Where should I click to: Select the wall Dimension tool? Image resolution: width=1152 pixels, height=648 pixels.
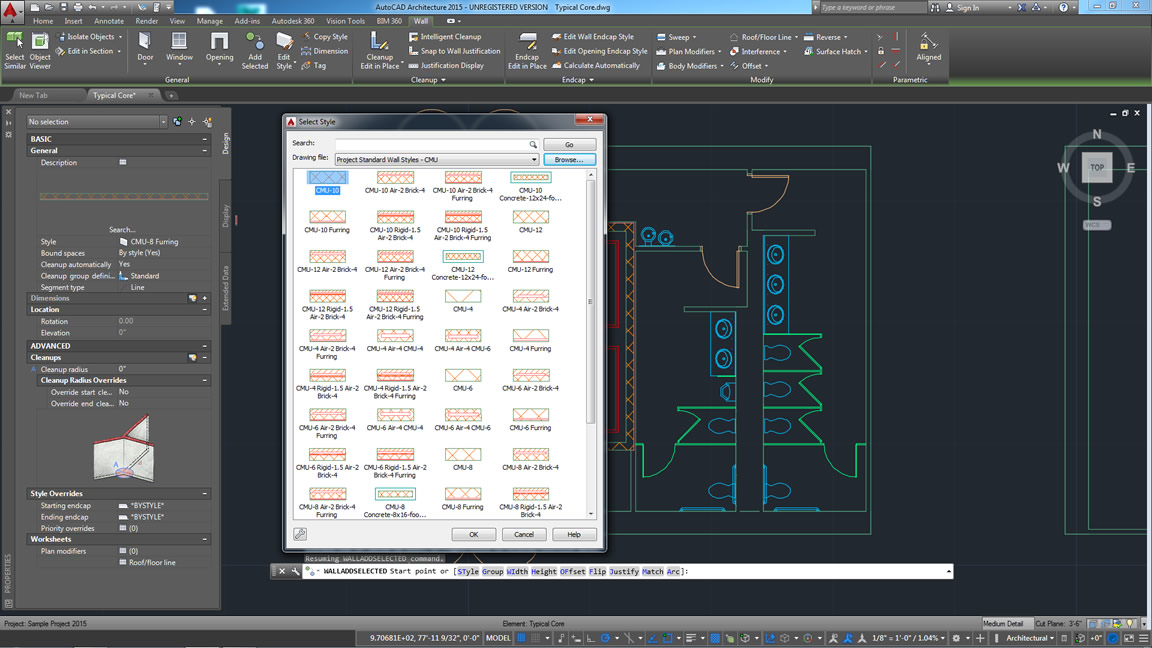coord(324,51)
